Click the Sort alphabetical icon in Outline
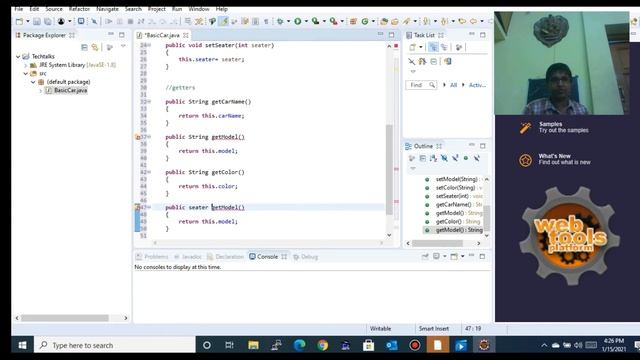The height and width of the screenshot is (360, 640). pyautogui.click(x=433, y=158)
